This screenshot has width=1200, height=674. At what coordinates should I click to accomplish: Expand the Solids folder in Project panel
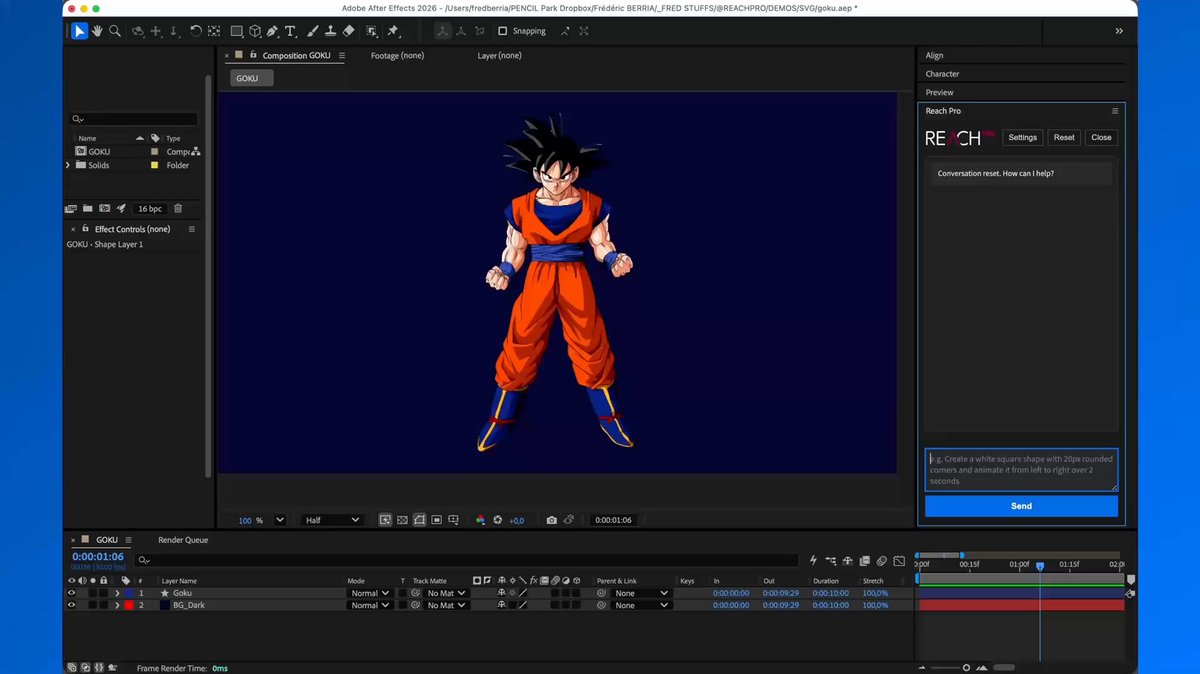coord(68,165)
